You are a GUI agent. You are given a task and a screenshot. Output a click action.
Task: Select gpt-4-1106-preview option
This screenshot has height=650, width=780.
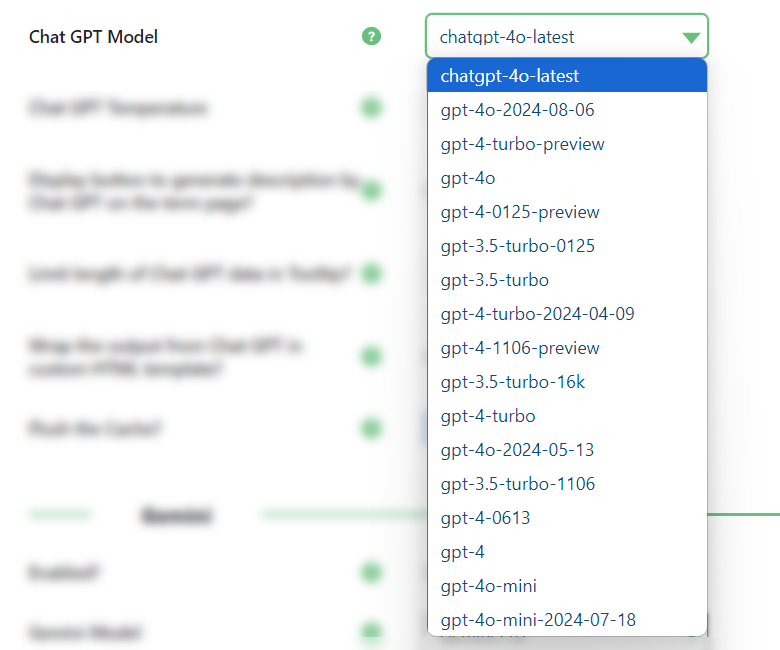click(567, 348)
